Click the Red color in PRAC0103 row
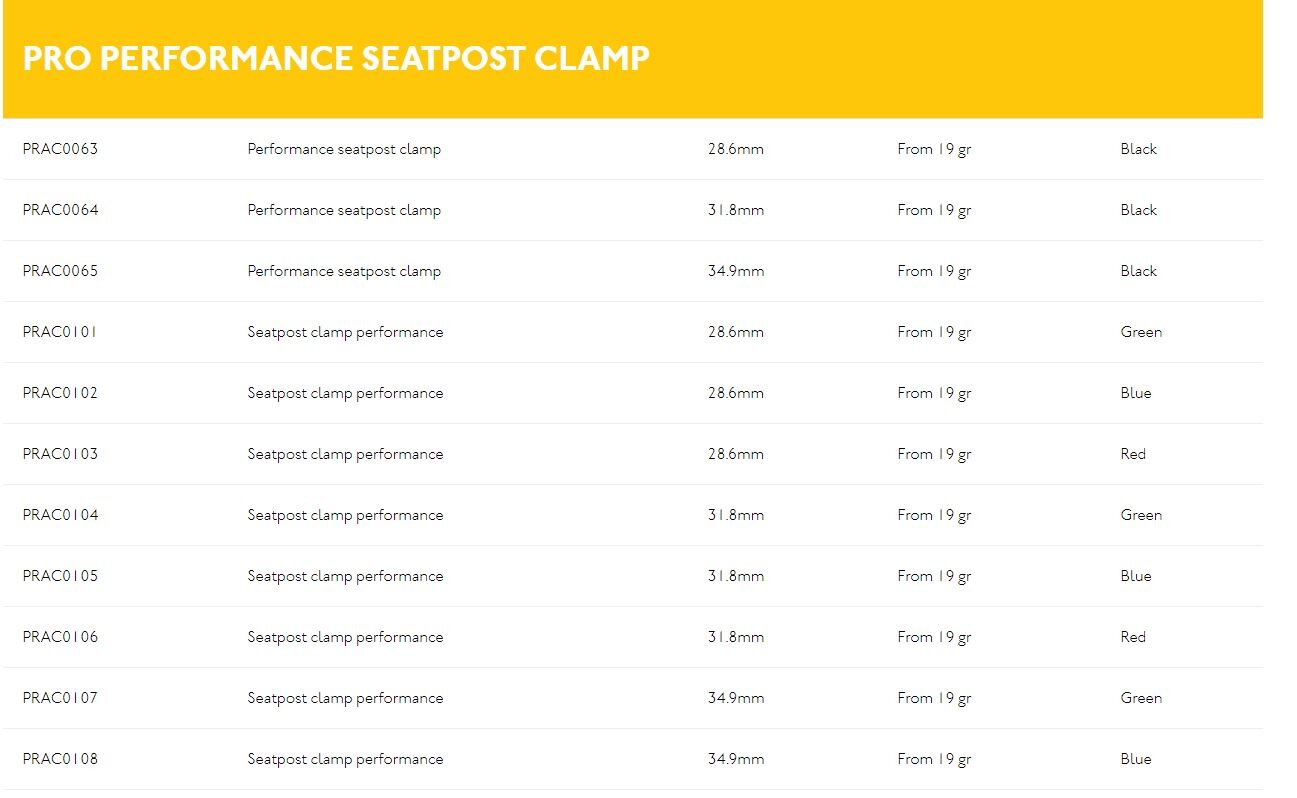This screenshot has width=1297, height=798. tap(1133, 454)
